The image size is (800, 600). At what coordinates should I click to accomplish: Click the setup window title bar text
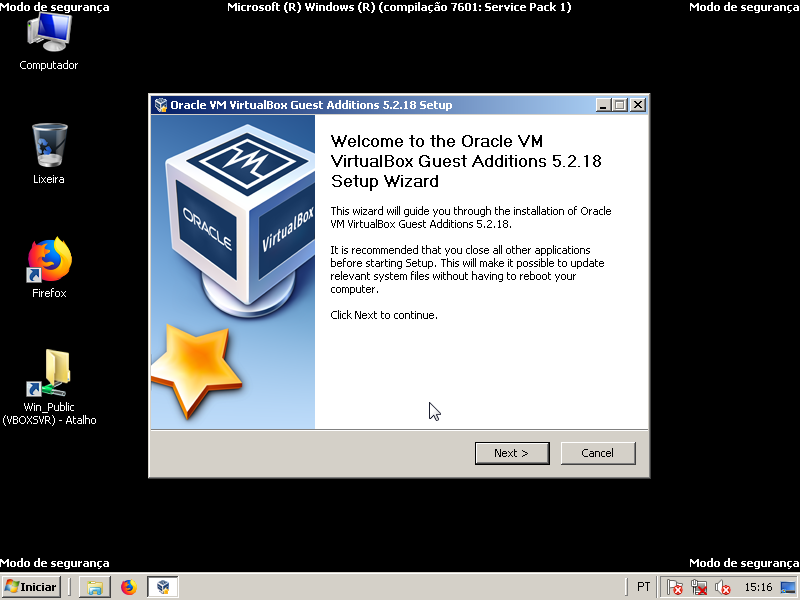point(311,105)
